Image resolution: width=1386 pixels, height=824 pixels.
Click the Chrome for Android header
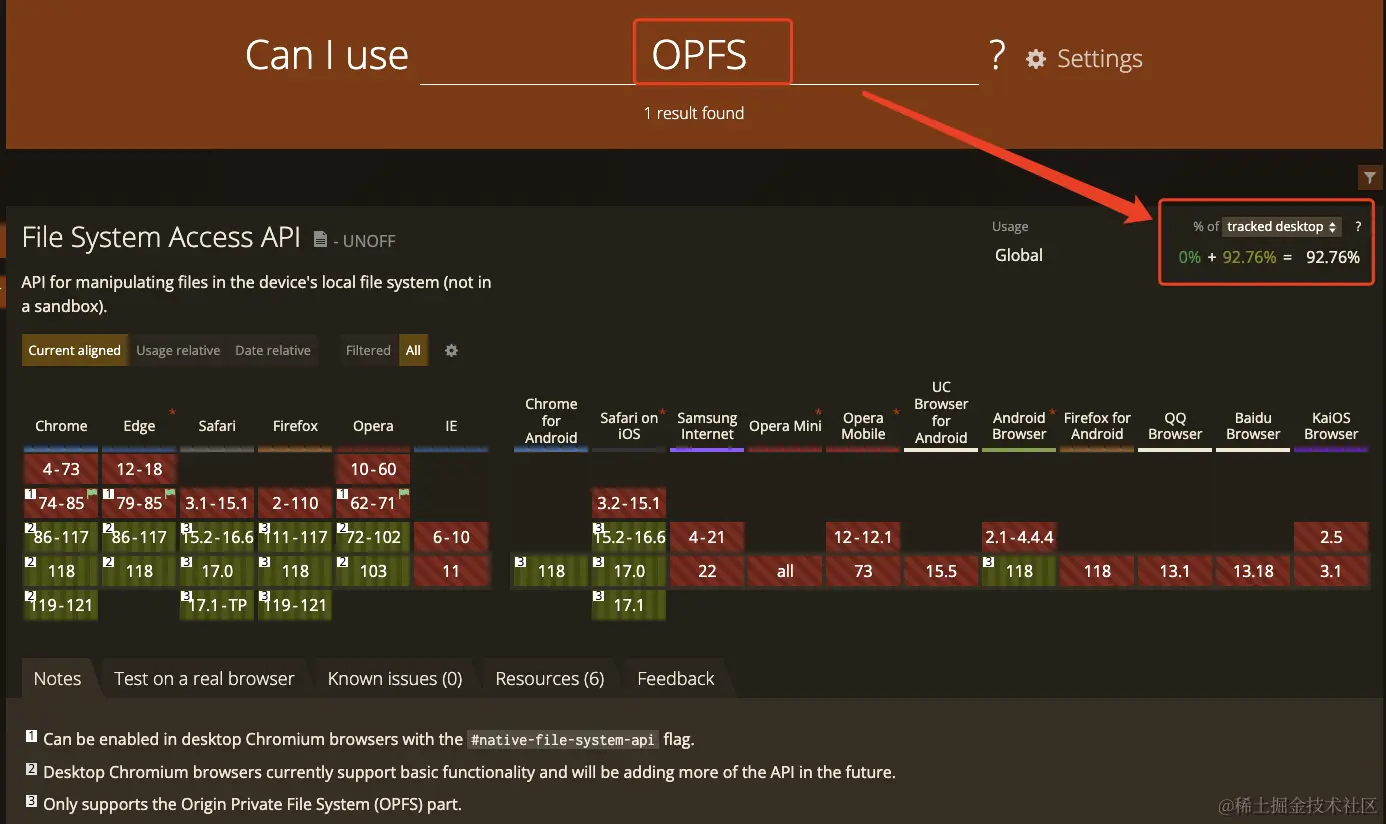coord(551,421)
